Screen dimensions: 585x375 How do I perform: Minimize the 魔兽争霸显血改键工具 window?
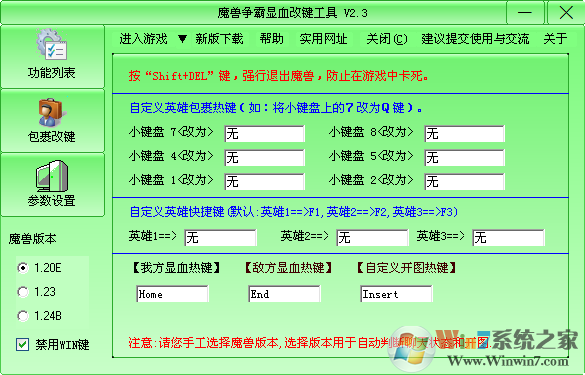[525, 13]
